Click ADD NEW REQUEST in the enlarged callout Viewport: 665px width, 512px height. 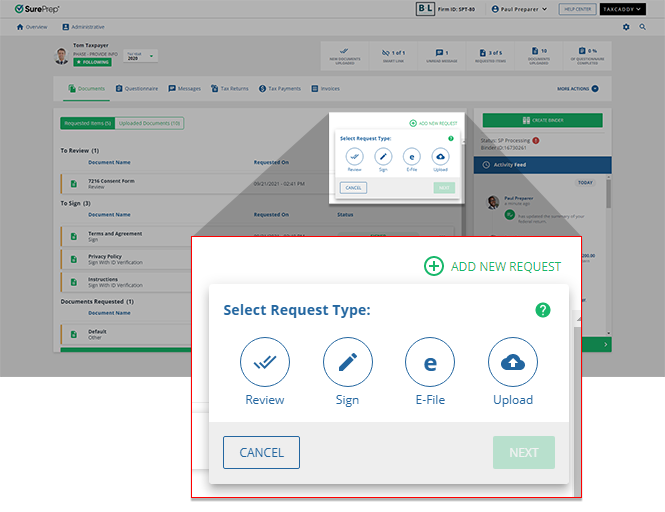(x=493, y=266)
